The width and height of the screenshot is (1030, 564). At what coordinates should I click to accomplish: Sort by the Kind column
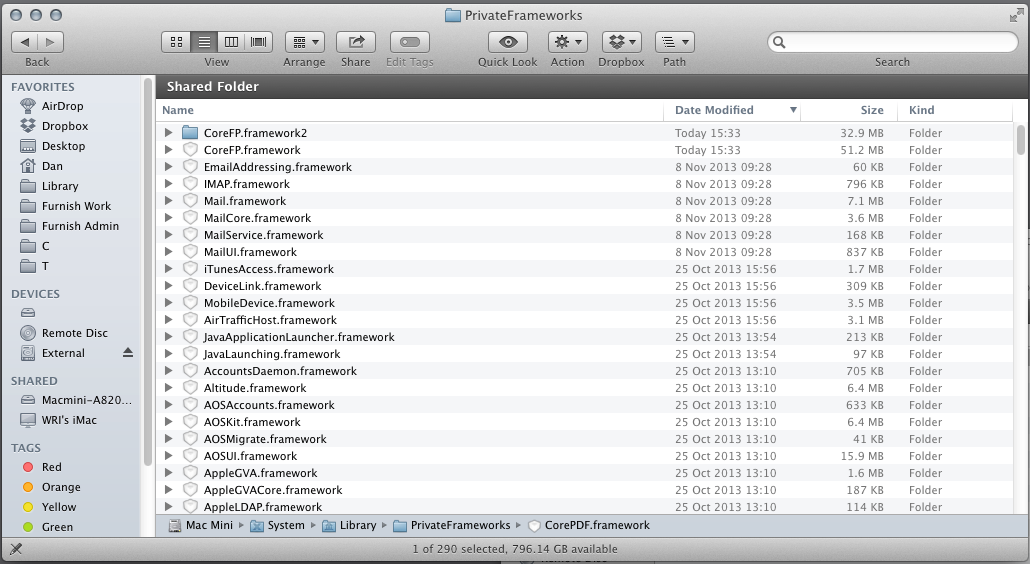(957, 110)
